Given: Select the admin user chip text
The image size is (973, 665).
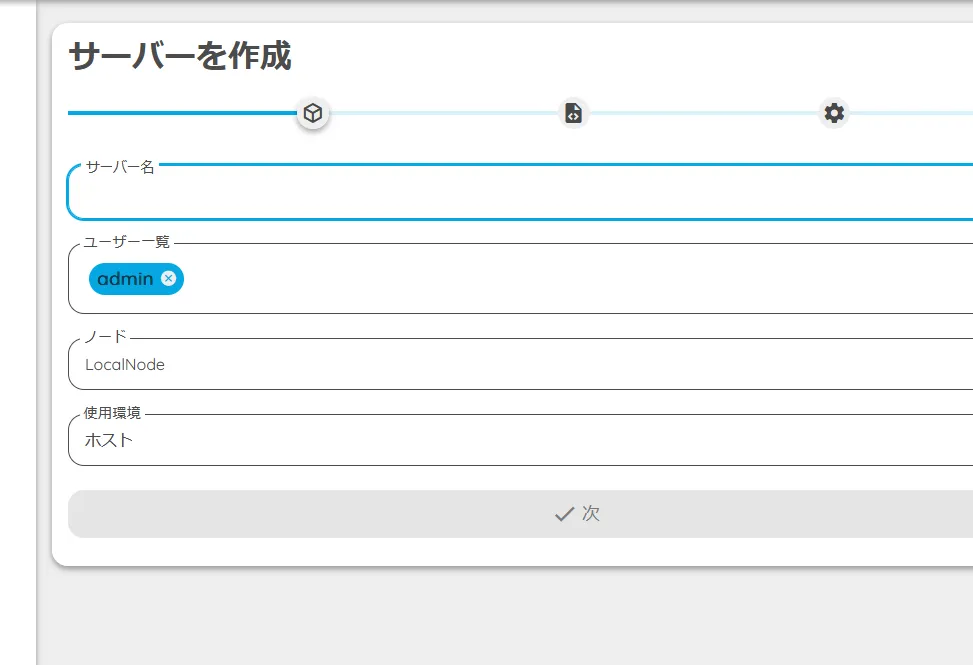Looking at the screenshot, I should 125,279.
